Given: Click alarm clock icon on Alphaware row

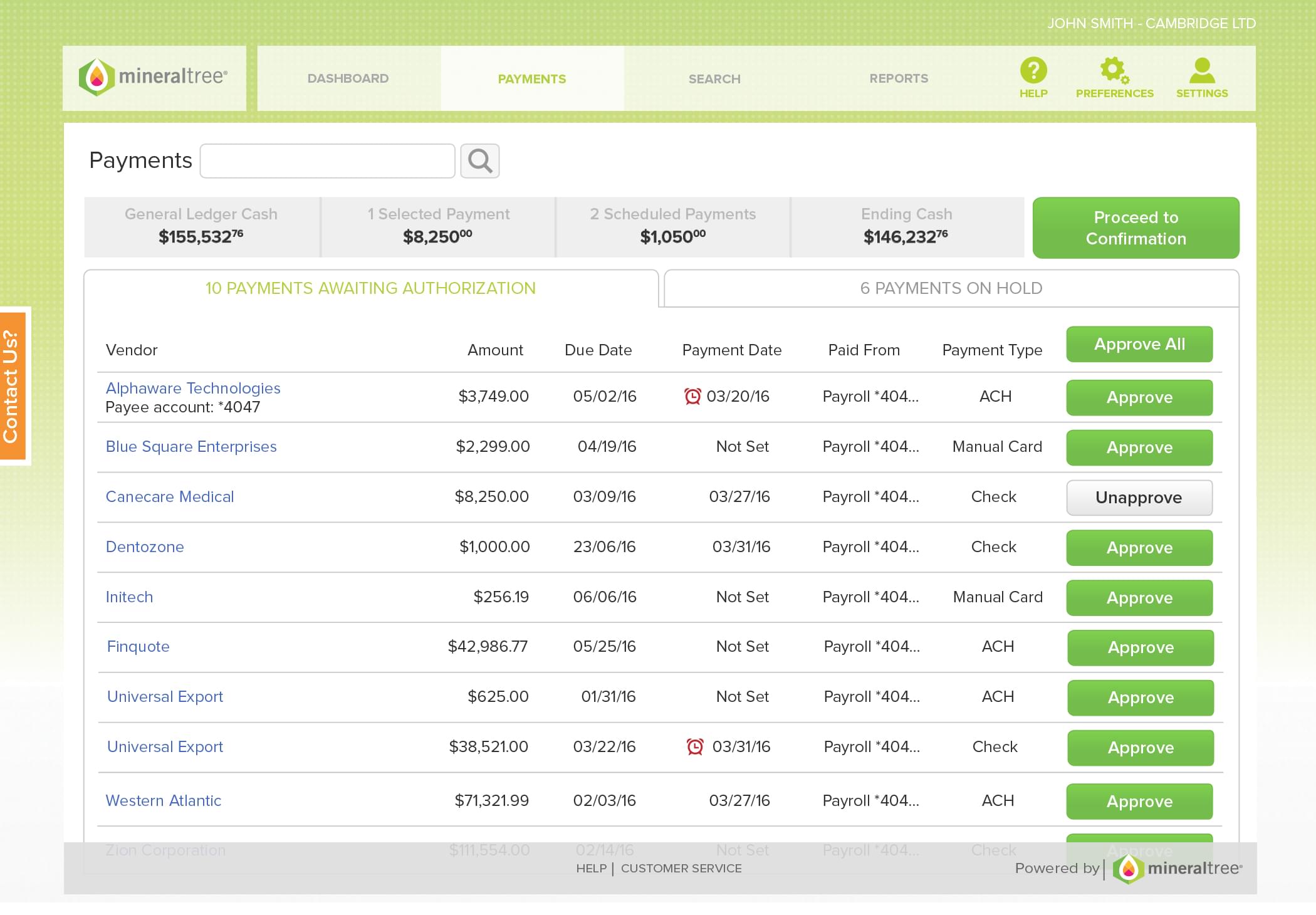Looking at the screenshot, I should pyautogui.click(x=692, y=396).
